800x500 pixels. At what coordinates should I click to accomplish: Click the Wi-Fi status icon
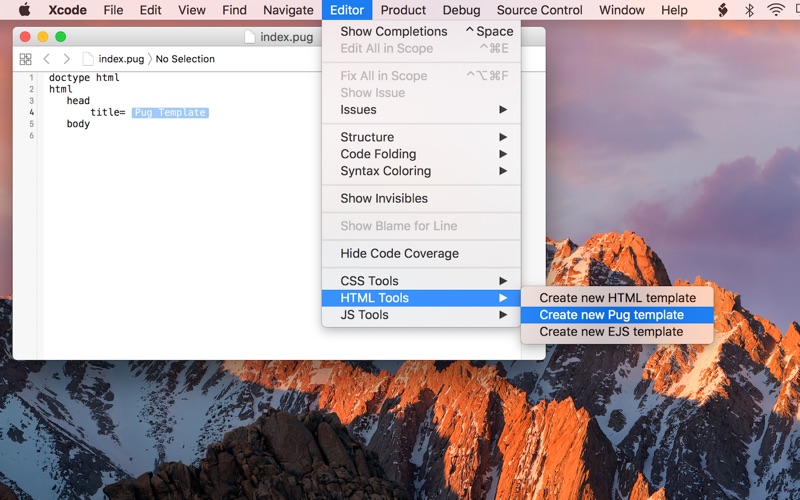[x=776, y=10]
